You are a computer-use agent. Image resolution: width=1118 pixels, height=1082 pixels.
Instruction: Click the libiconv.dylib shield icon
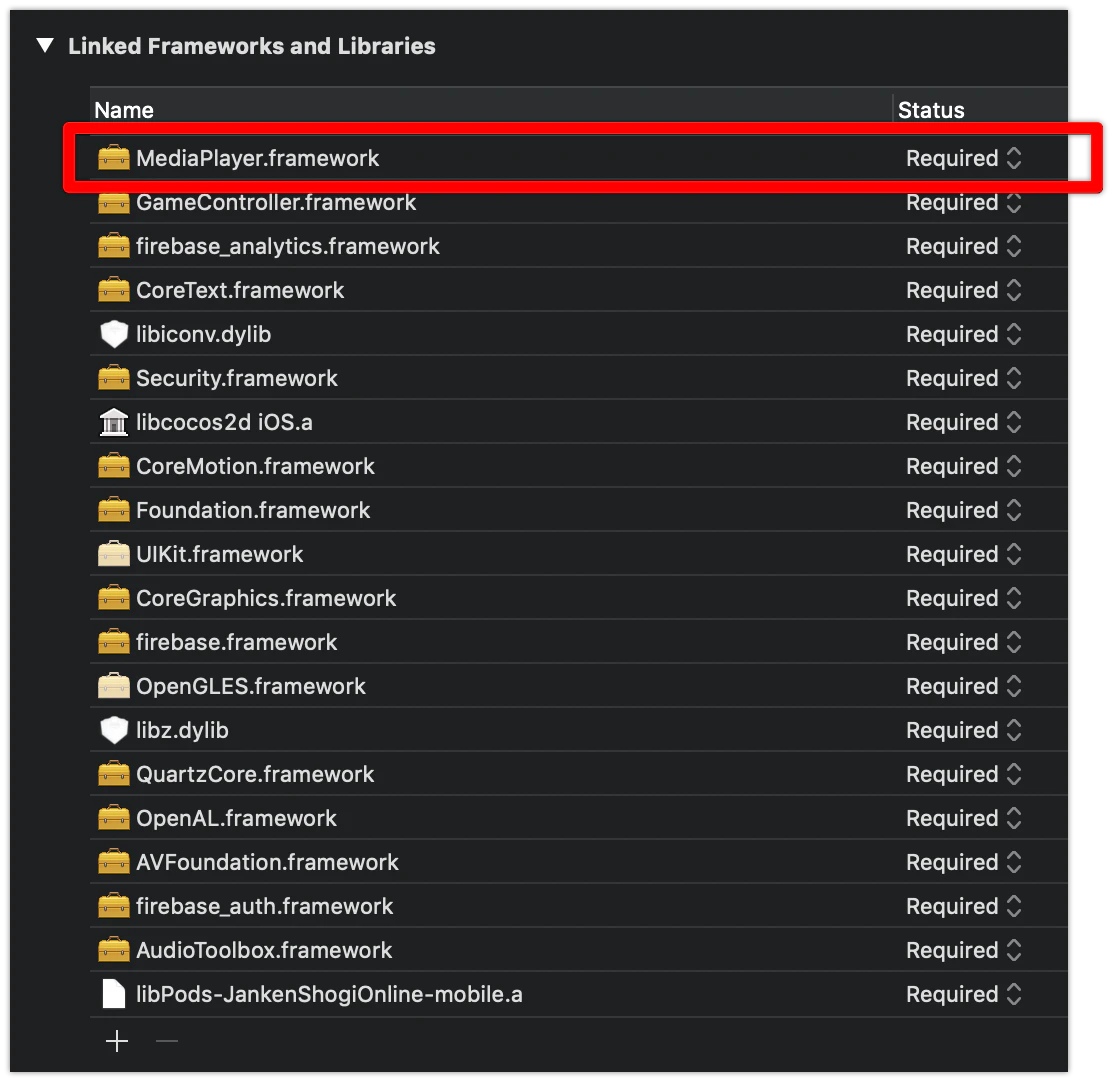(x=113, y=334)
